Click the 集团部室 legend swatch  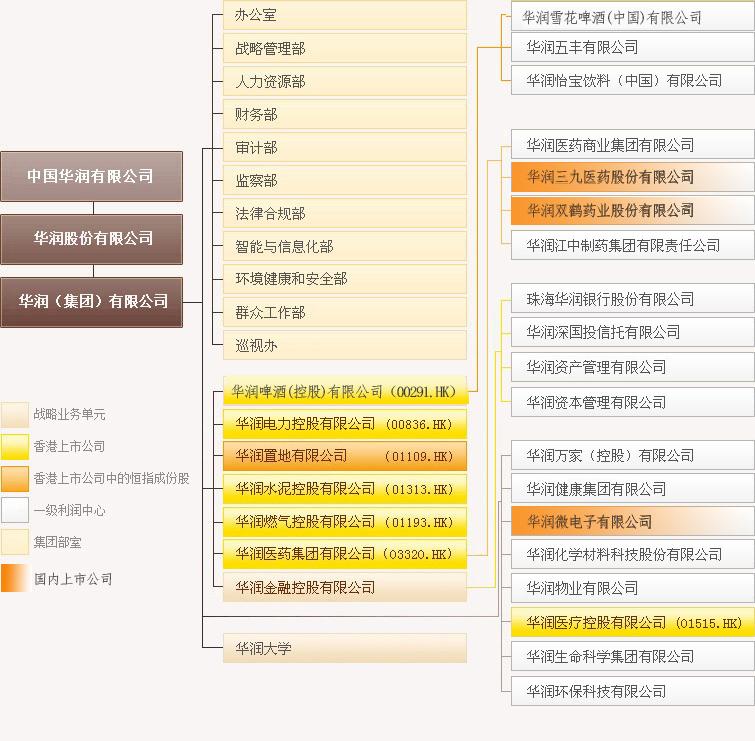(15, 542)
